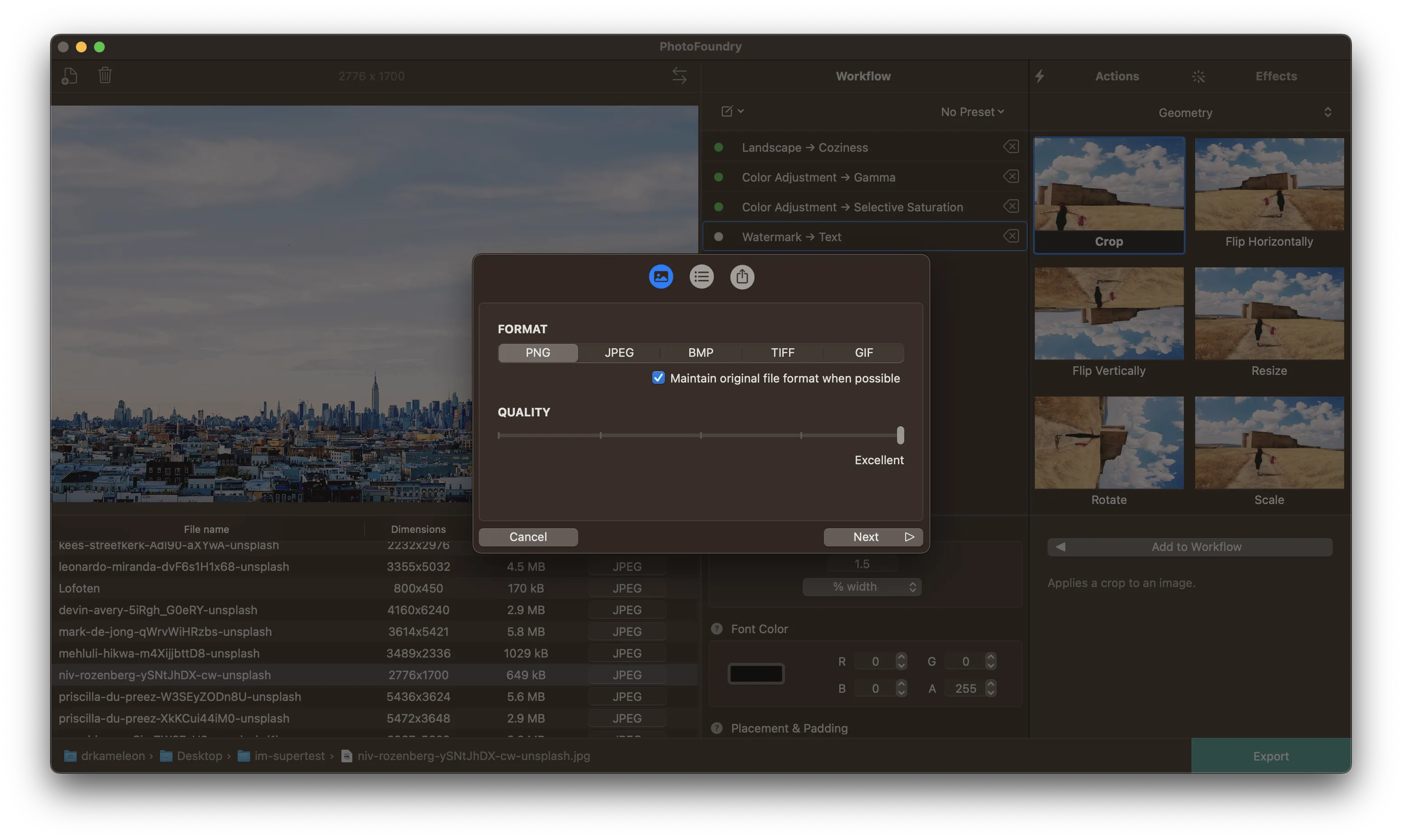Click the add file icon in toolbar
The image size is (1402, 840).
click(x=69, y=76)
